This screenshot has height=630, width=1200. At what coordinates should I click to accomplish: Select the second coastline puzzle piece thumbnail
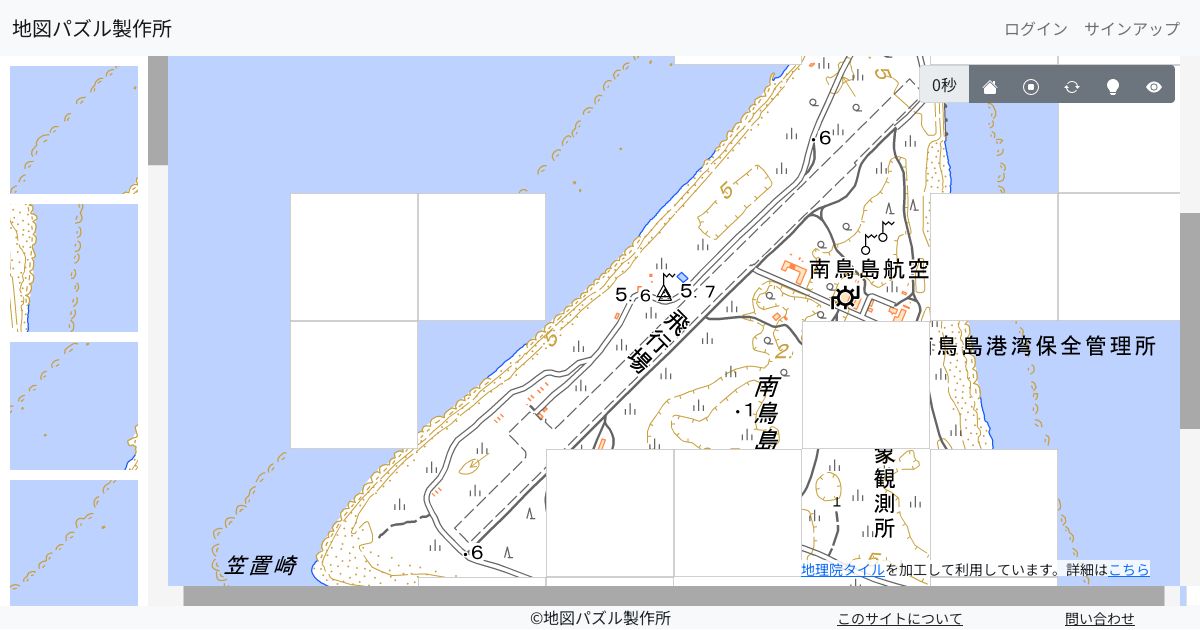point(74,267)
